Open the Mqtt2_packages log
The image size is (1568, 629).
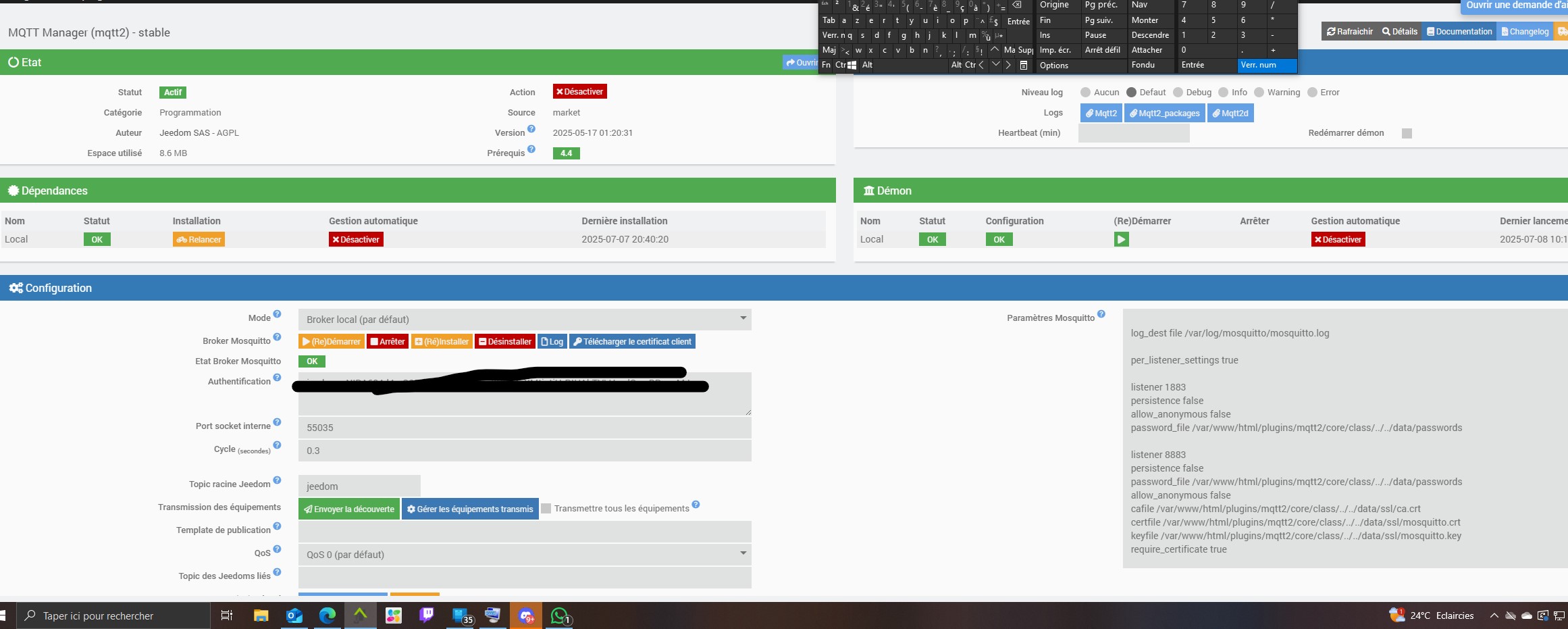[x=1164, y=113]
